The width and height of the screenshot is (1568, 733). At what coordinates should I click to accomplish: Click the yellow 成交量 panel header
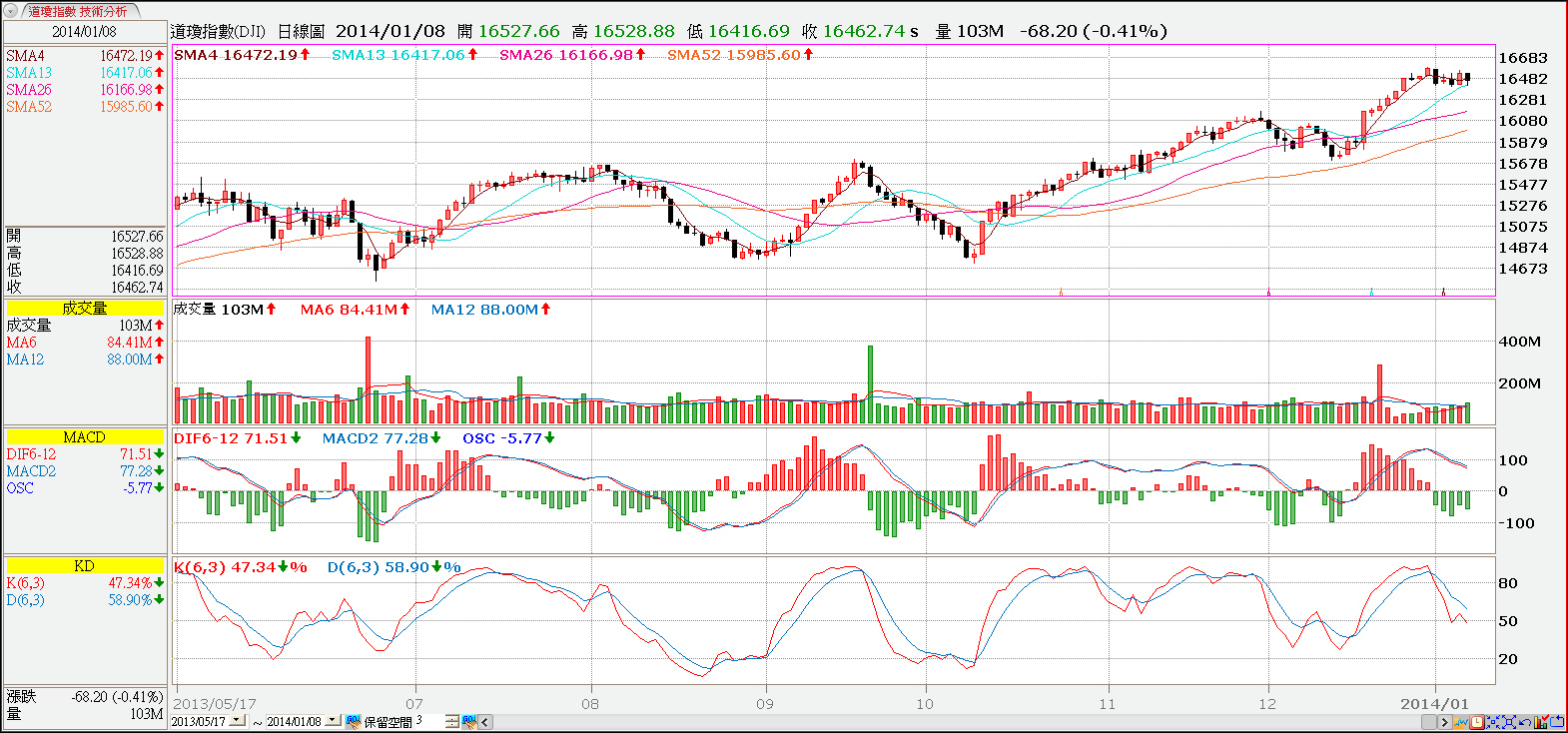84,309
